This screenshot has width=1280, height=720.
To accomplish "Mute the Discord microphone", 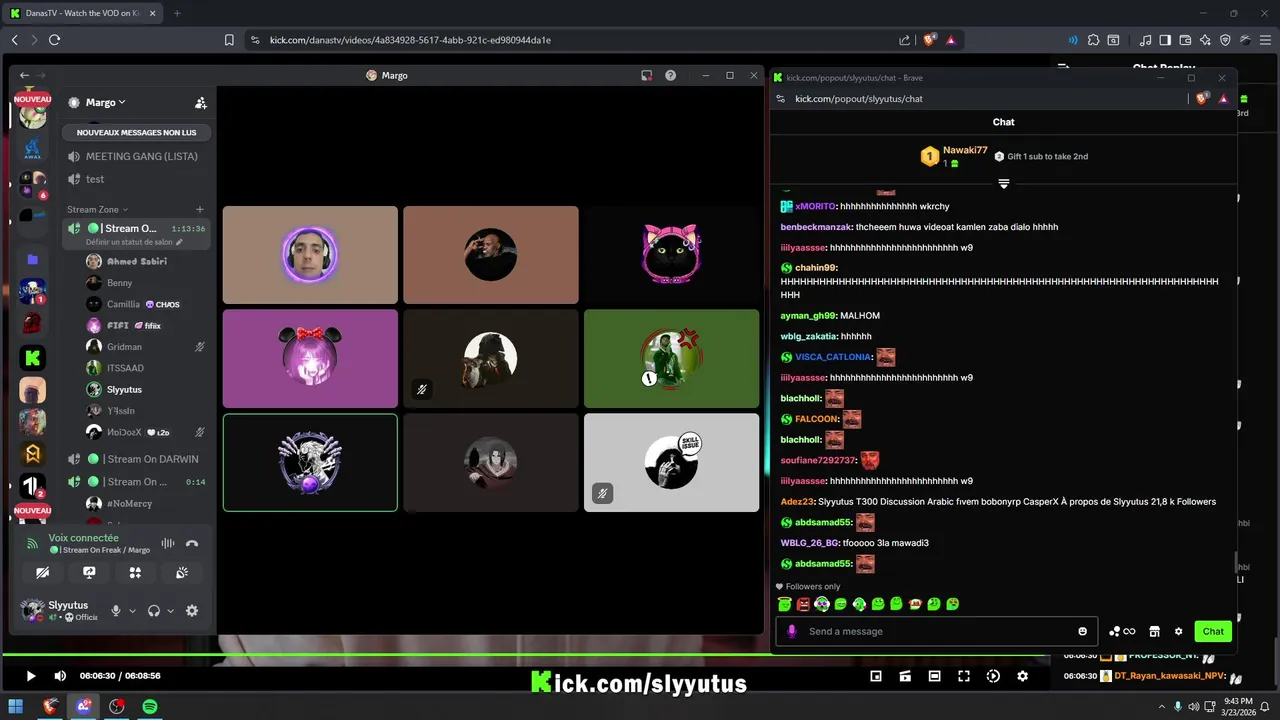I will 116,611.
